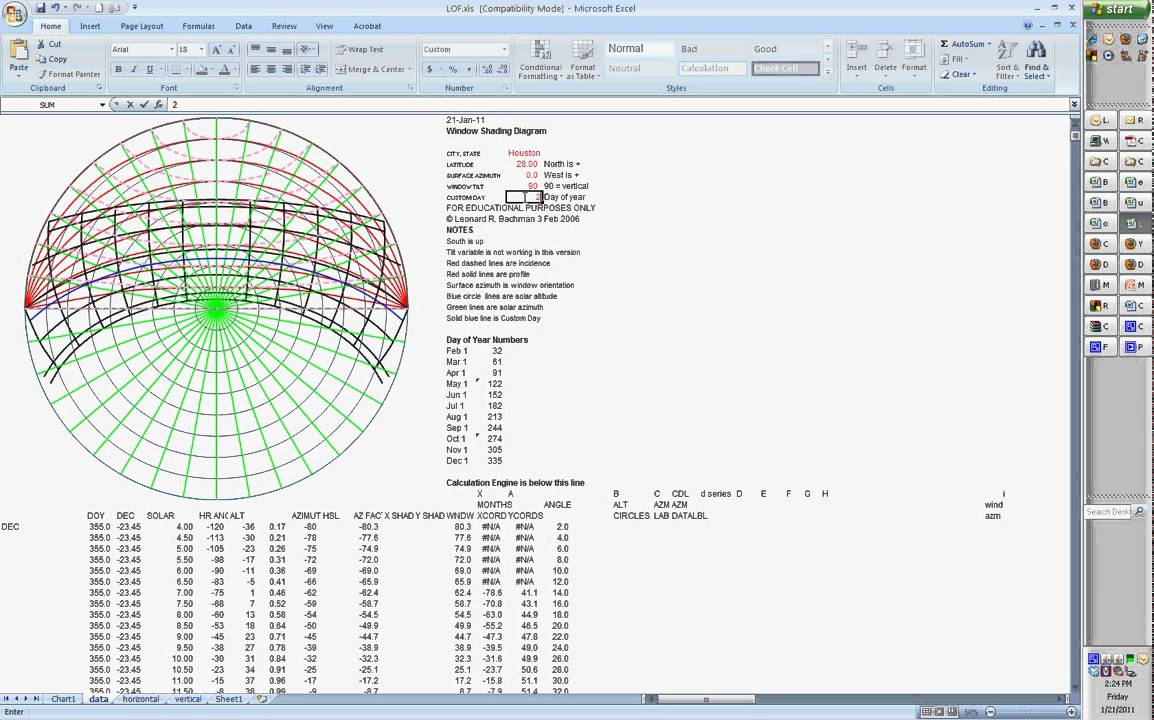Click the AutoSum sigma icon

click(944, 44)
